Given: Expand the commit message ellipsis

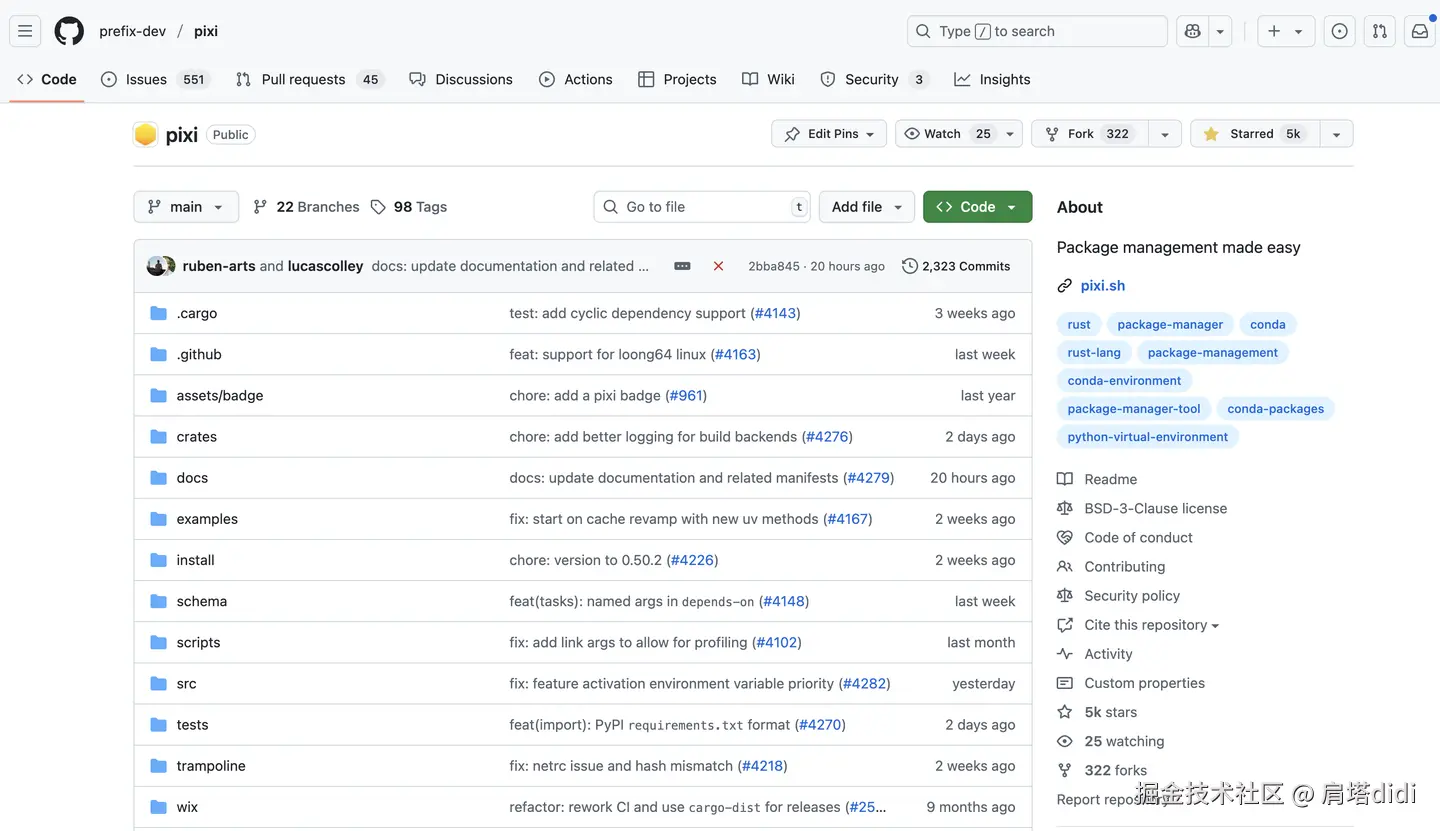Looking at the screenshot, I should pos(682,266).
